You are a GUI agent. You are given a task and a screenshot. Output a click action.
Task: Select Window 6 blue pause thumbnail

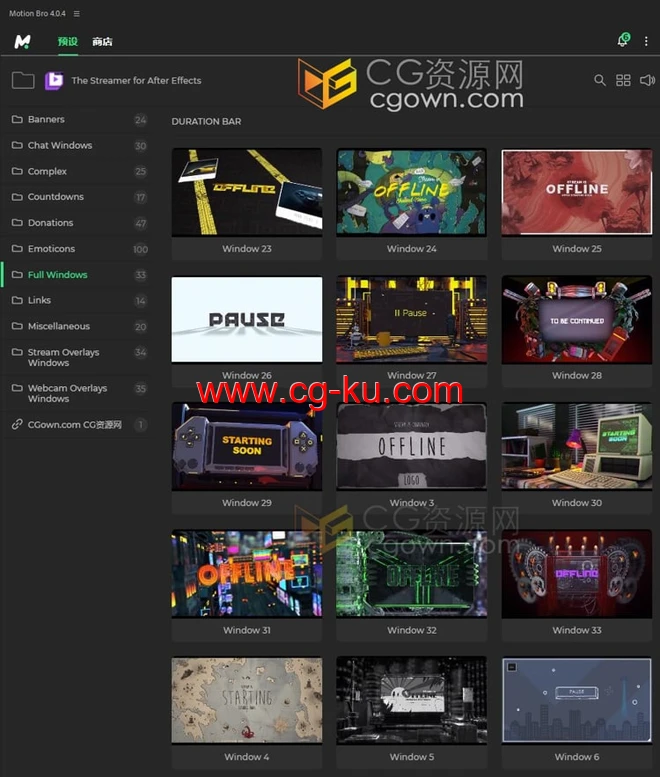577,700
